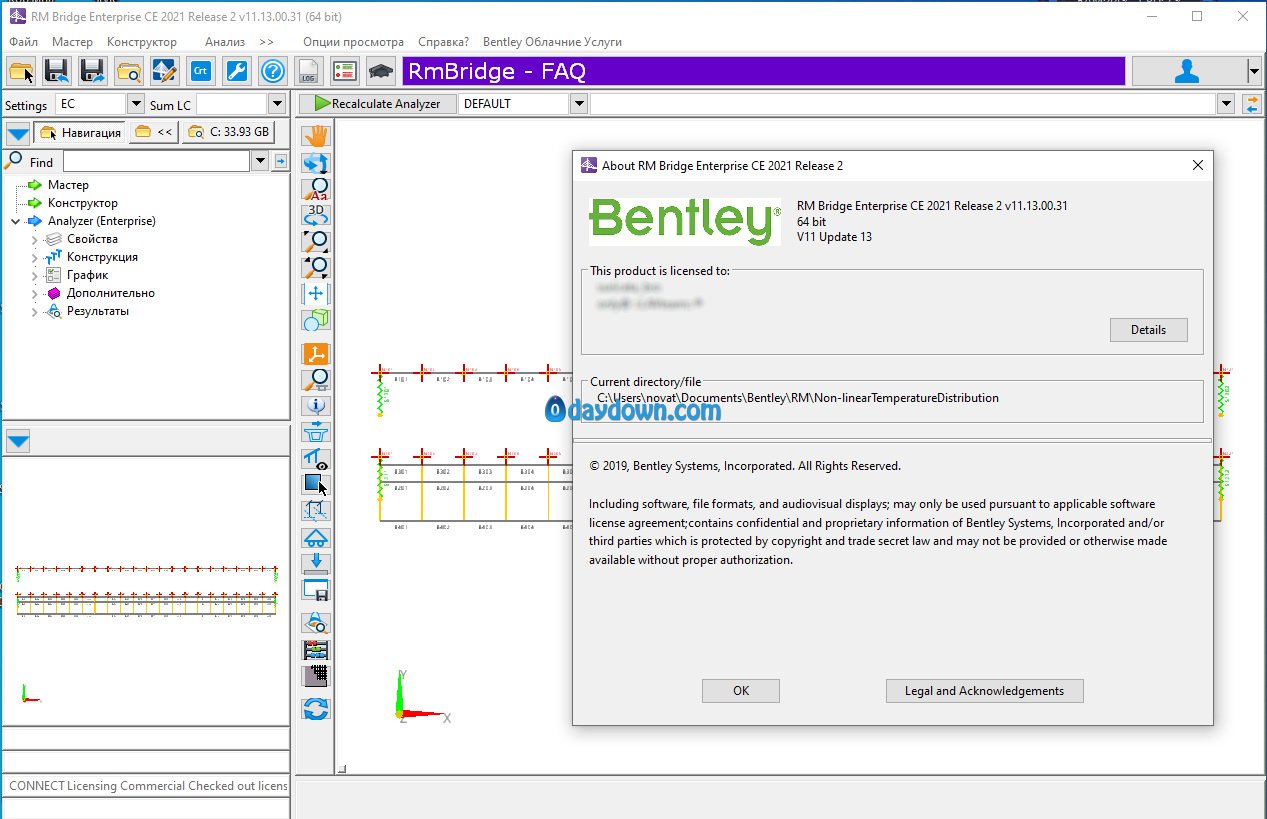This screenshot has height=819, width=1267.
Task: Expand the График tree node
Action: [35, 275]
